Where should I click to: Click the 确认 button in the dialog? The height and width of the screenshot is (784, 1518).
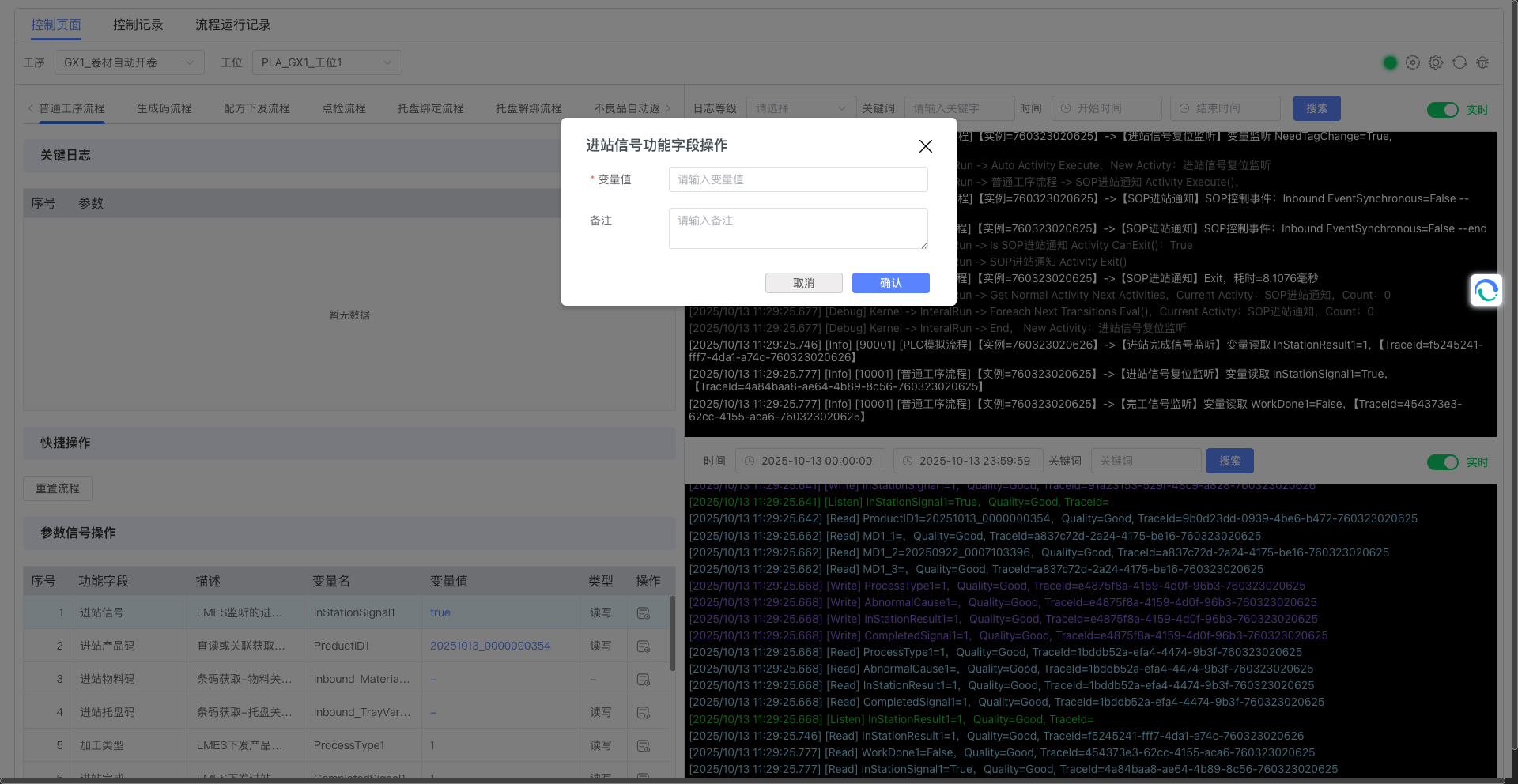click(890, 283)
